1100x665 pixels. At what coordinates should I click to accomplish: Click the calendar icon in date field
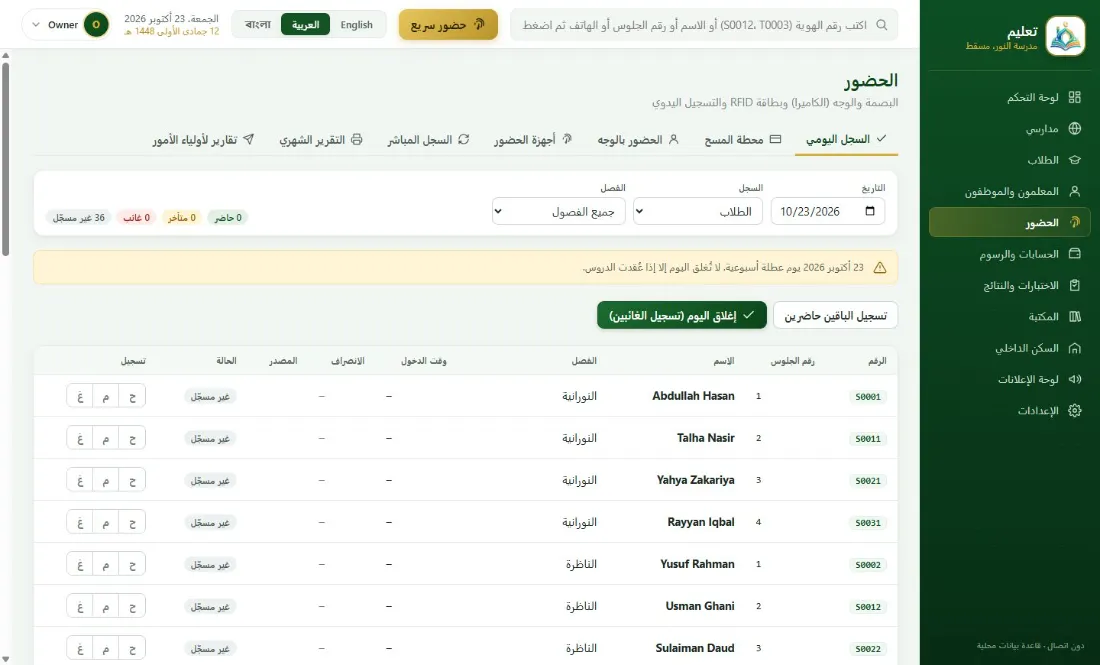[x=870, y=211]
